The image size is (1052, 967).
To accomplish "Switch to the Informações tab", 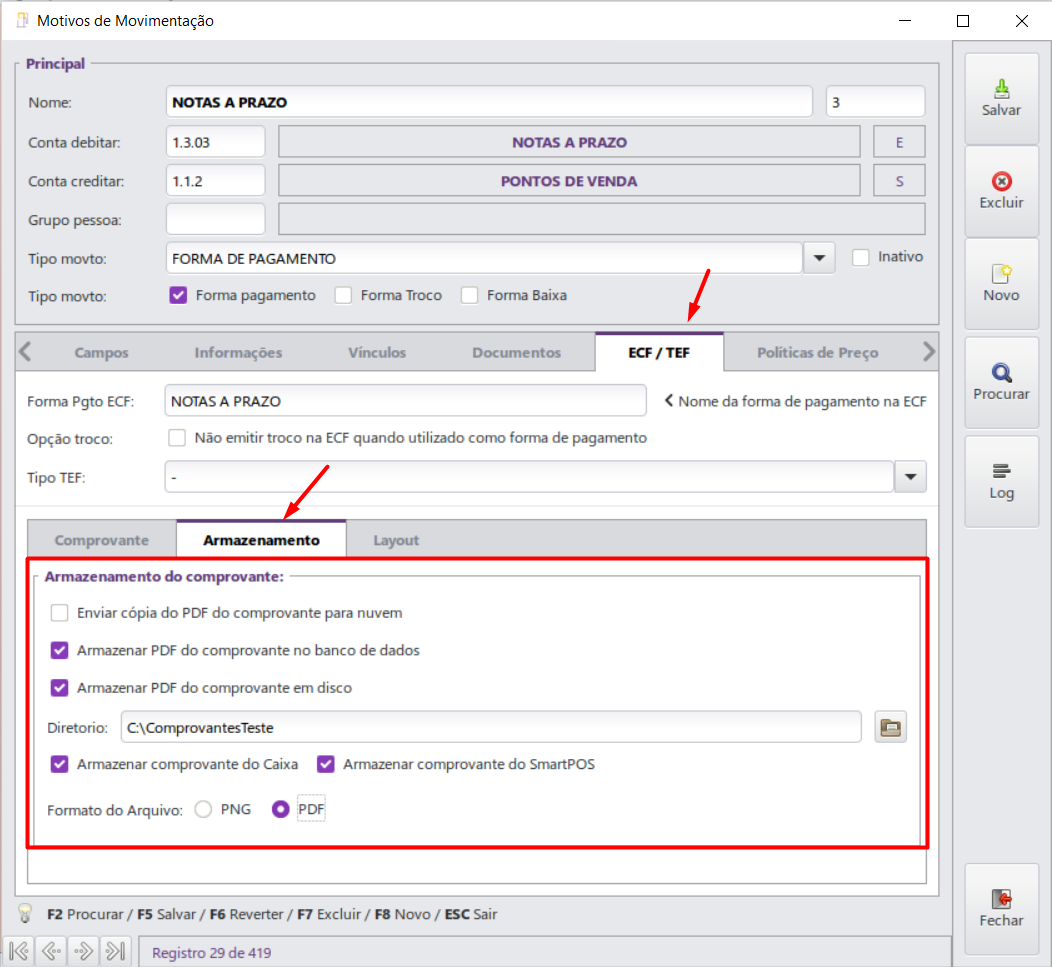I will [238, 353].
